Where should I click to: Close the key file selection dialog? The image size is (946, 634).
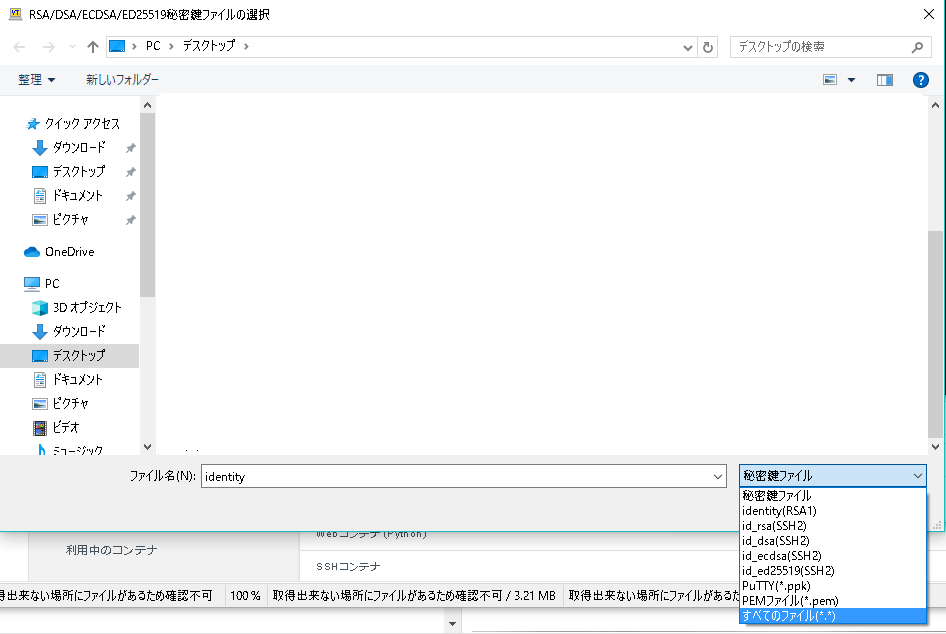click(929, 14)
